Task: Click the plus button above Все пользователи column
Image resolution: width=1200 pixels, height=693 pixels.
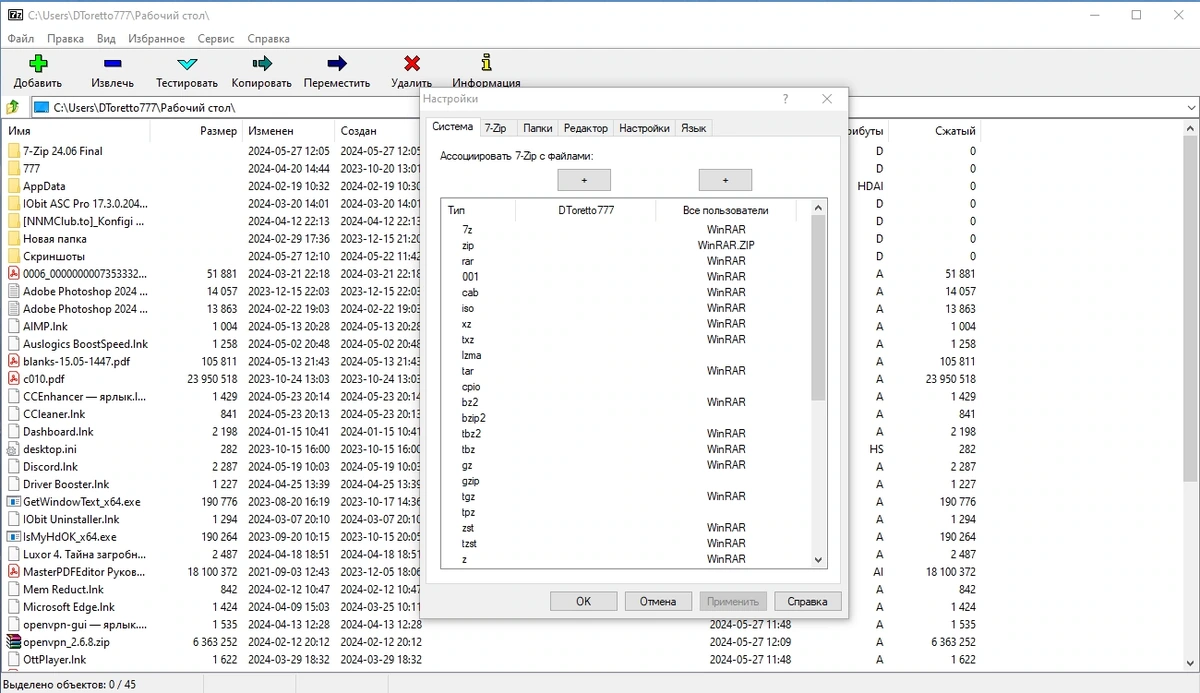Action: click(x=725, y=180)
